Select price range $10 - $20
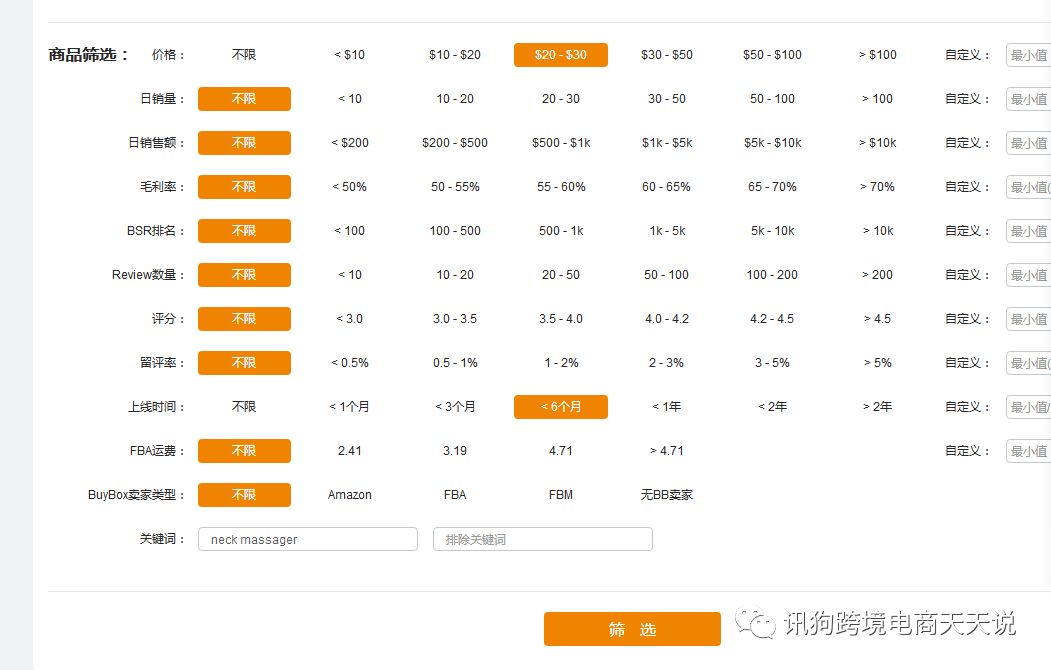The width and height of the screenshot is (1051, 670). 454,55
